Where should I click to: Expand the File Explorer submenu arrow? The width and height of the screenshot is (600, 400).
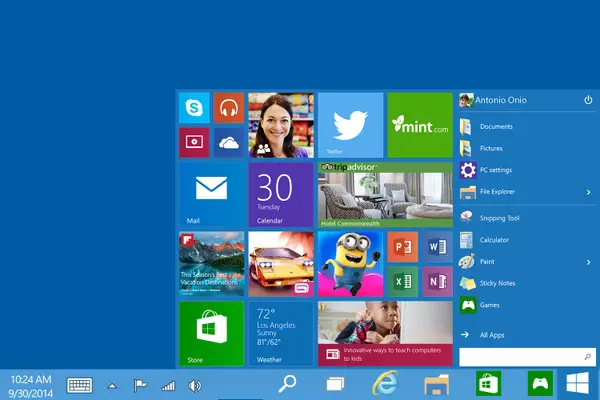(x=589, y=192)
